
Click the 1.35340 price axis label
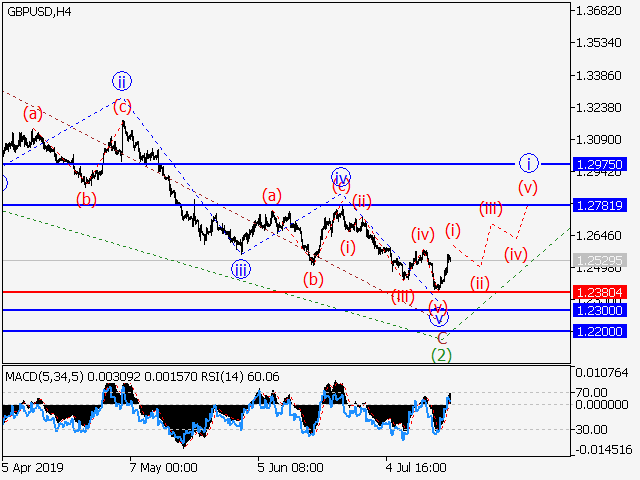598,42
